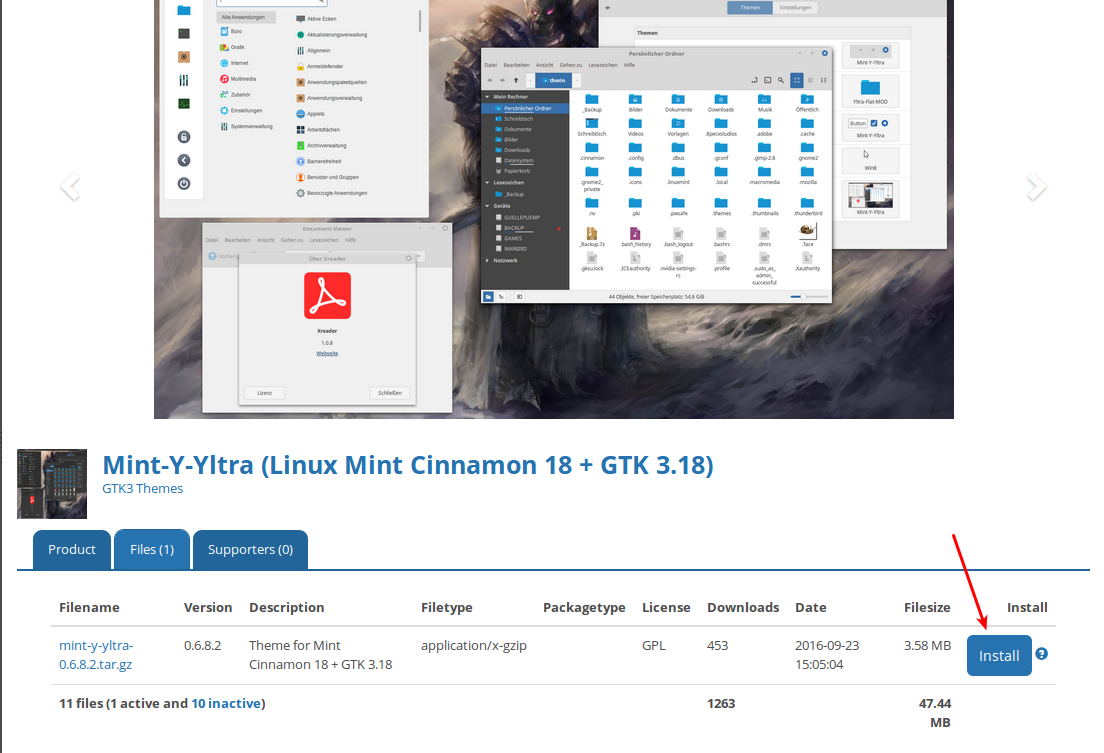Click the Schließen button in the Xreader dialog
Screen dimensions: 1104x753
pyautogui.click(x=389, y=393)
